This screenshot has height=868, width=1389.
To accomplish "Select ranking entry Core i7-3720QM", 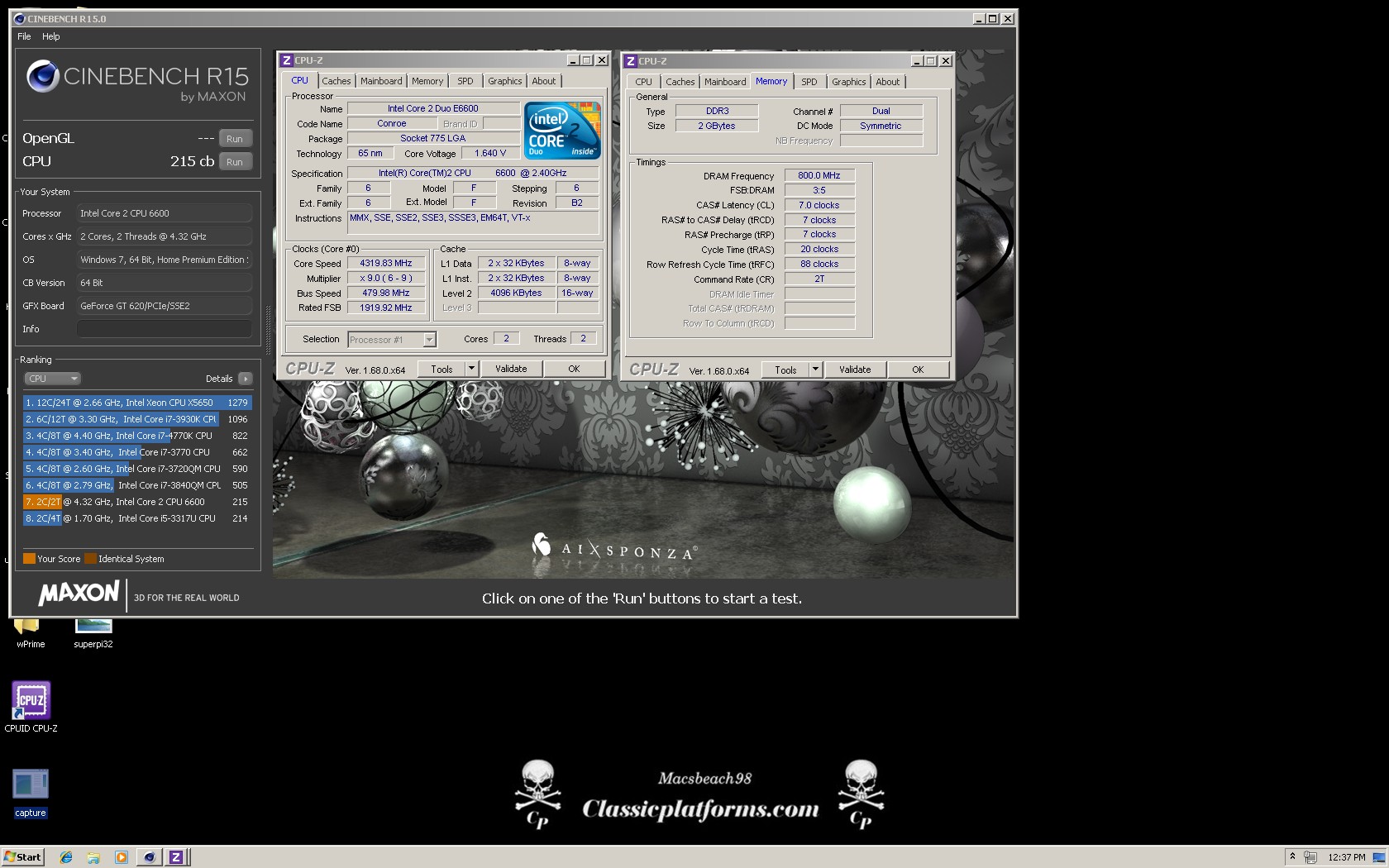I will 137,469.
